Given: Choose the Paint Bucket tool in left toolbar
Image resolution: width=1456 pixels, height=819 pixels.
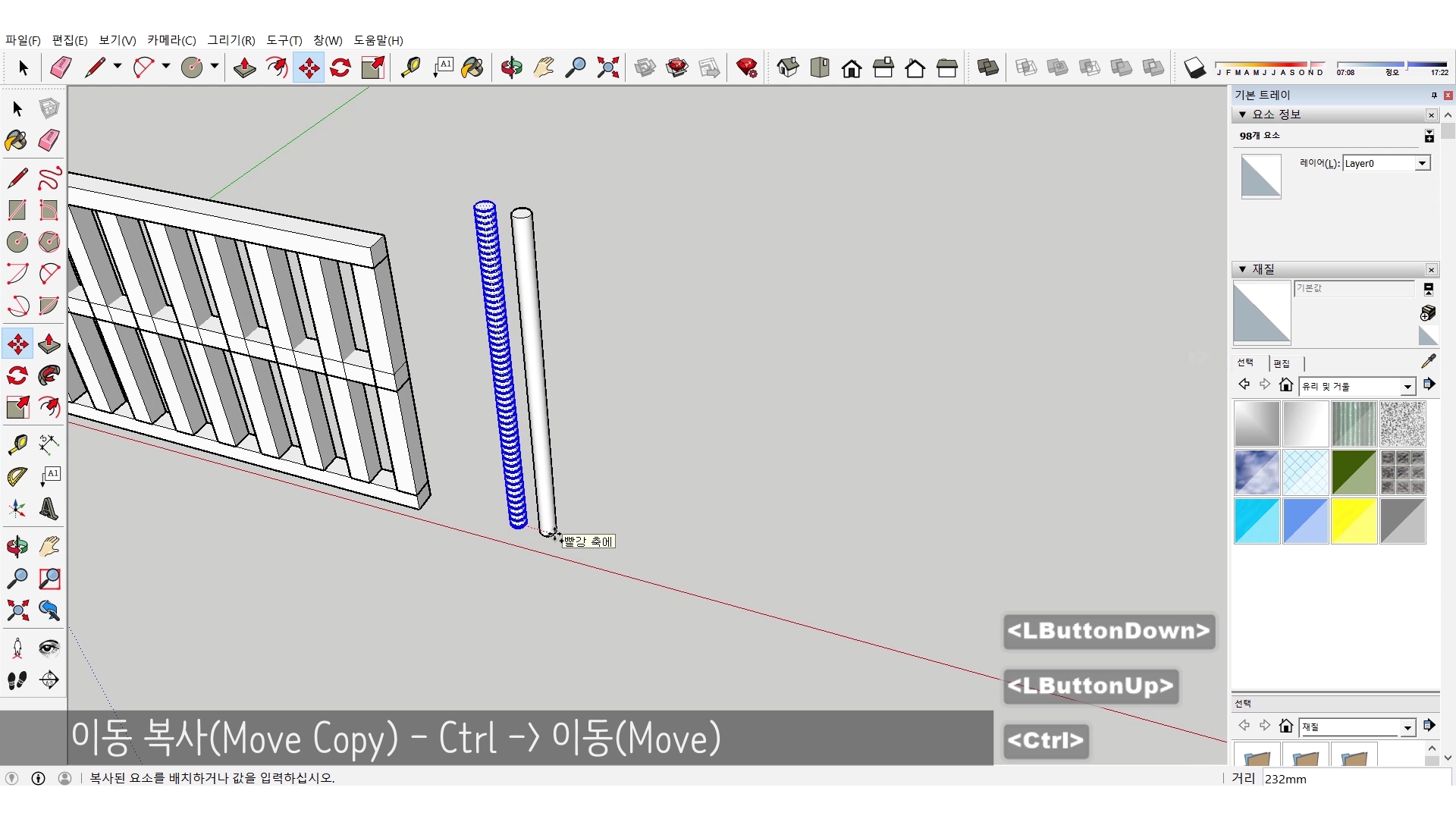Looking at the screenshot, I should pyautogui.click(x=16, y=140).
